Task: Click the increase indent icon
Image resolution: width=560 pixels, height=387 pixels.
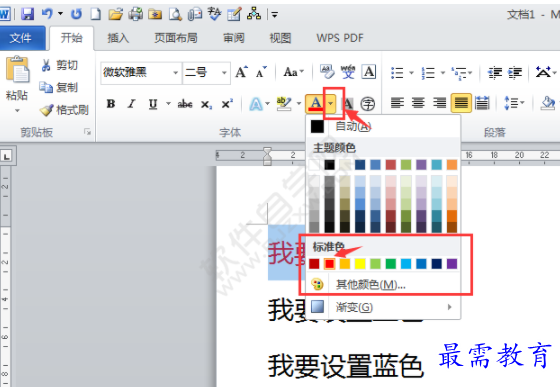Action: pyautogui.click(x=515, y=72)
